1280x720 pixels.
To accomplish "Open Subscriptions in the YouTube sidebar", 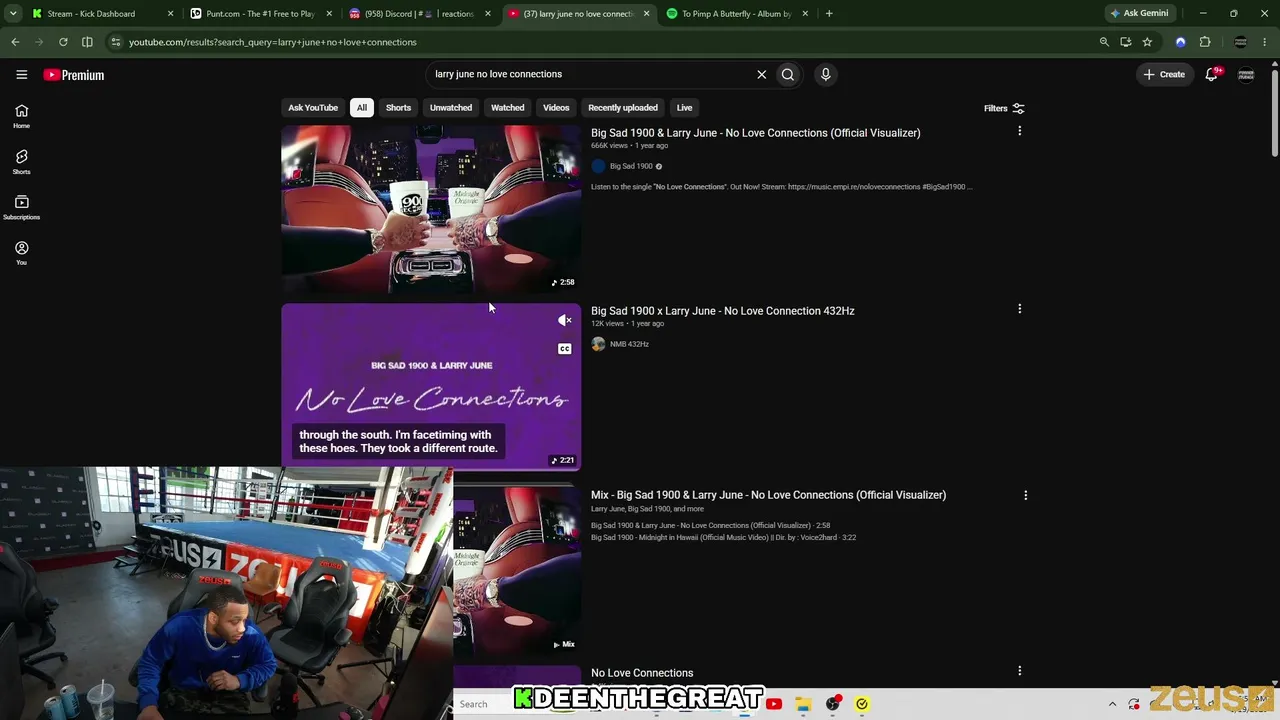I will coord(21,208).
